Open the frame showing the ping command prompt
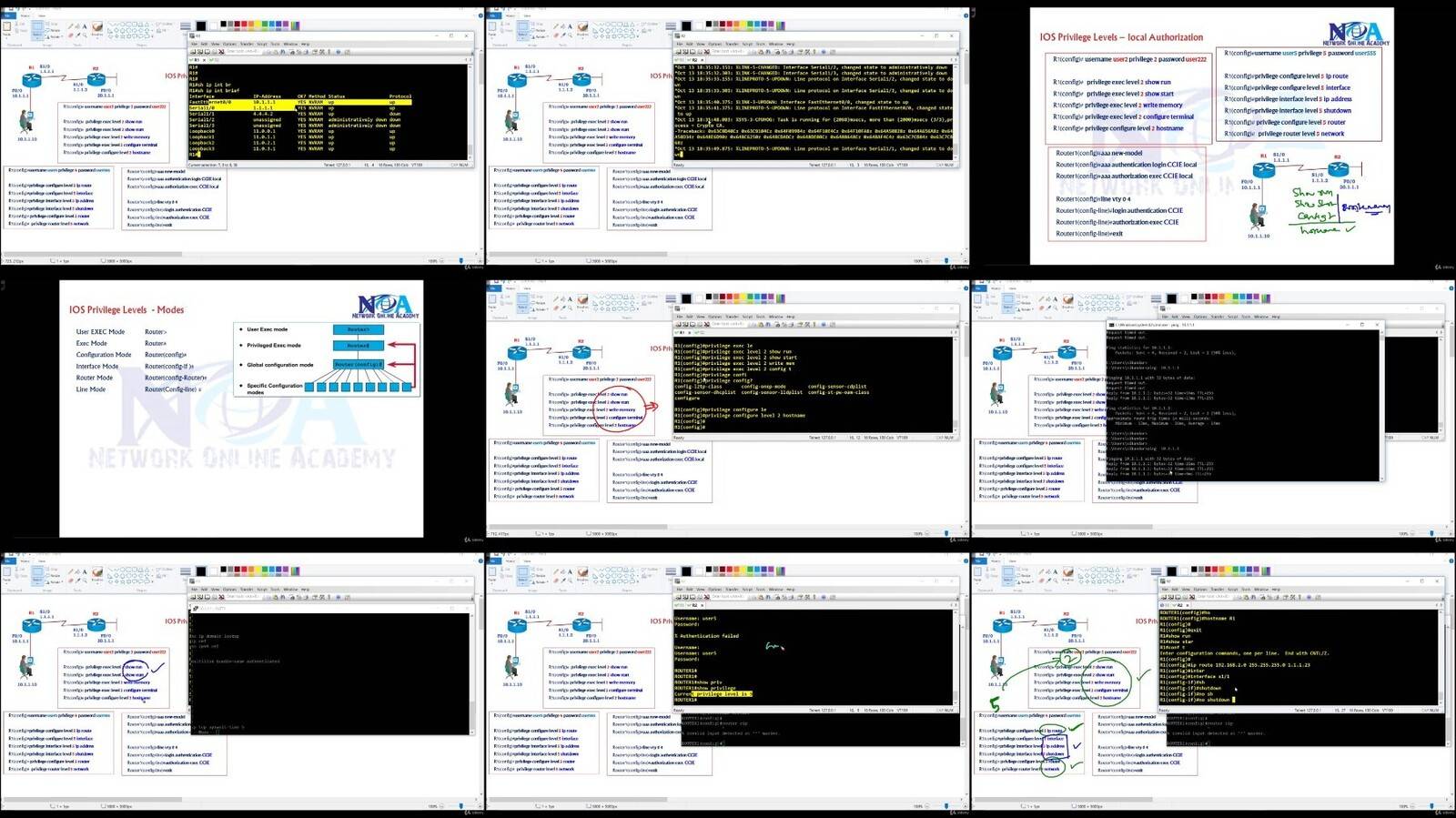Image resolution: width=1456 pixels, height=818 pixels. pyautogui.click(x=1213, y=409)
